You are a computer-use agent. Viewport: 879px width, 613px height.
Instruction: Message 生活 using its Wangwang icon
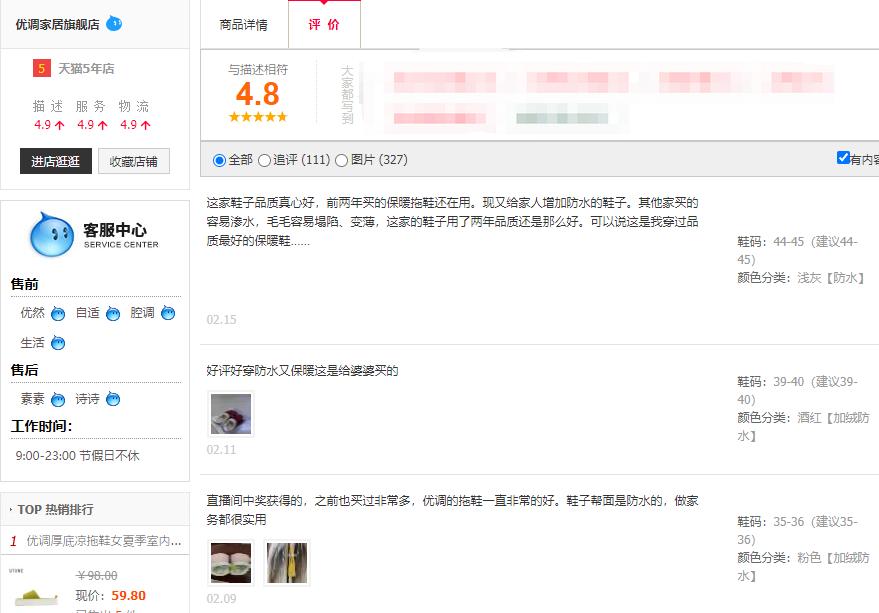click(x=59, y=343)
